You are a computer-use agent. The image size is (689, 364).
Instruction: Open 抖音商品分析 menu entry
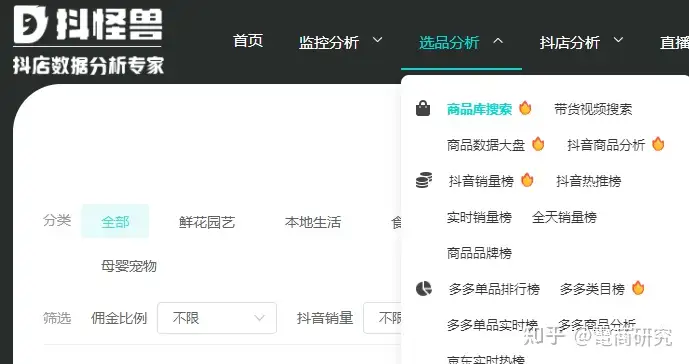click(606, 145)
